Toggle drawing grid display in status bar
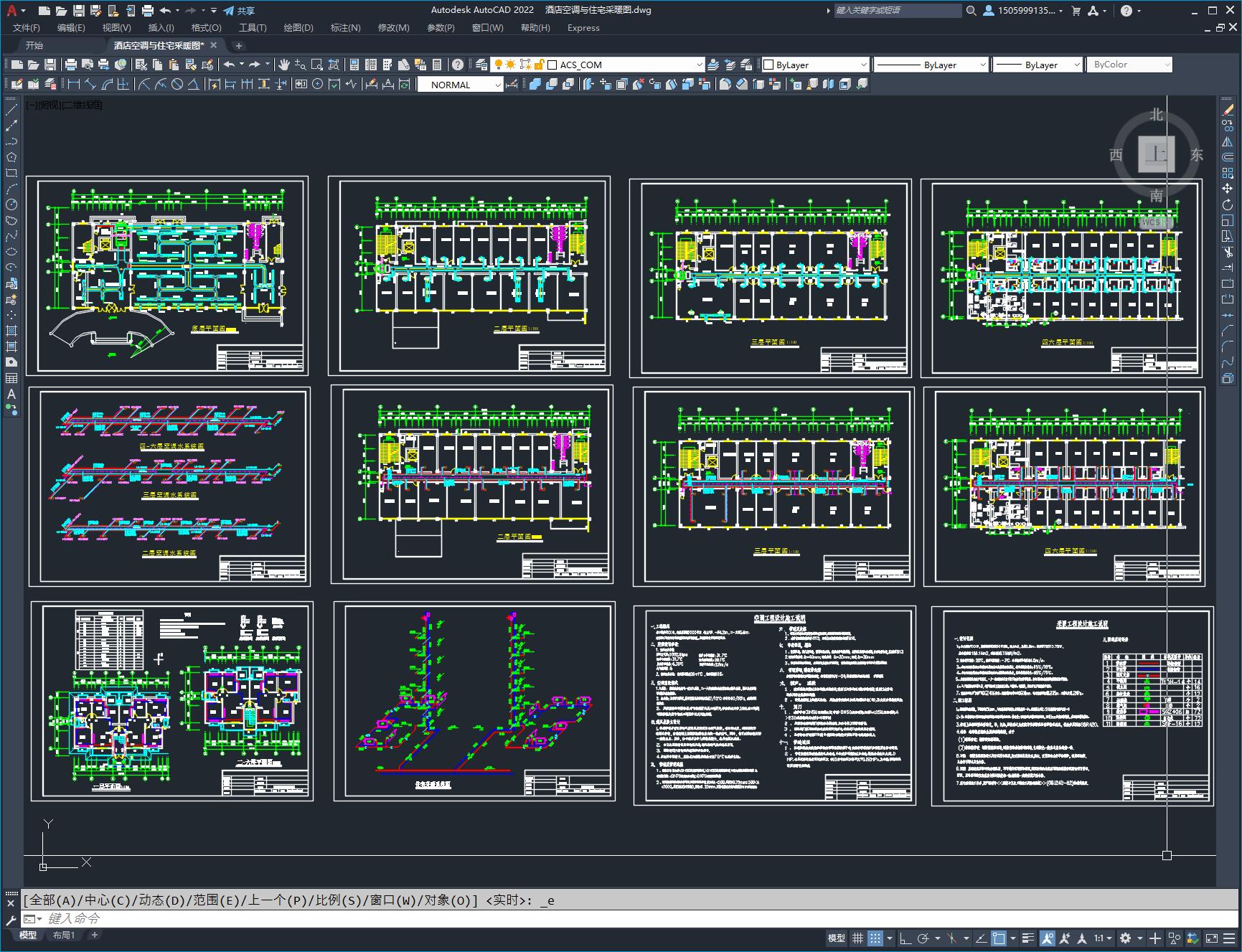The height and width of the screenshot is (952, 1242). (x=857, y=938)
